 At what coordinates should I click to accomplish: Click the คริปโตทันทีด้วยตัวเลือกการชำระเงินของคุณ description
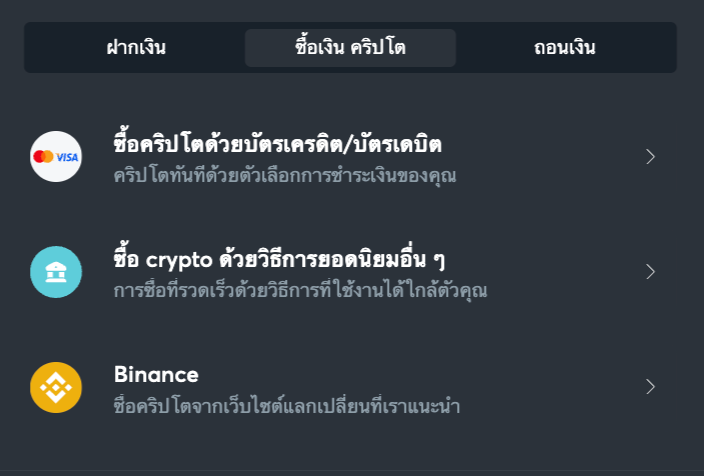click(x=284, y=176)
